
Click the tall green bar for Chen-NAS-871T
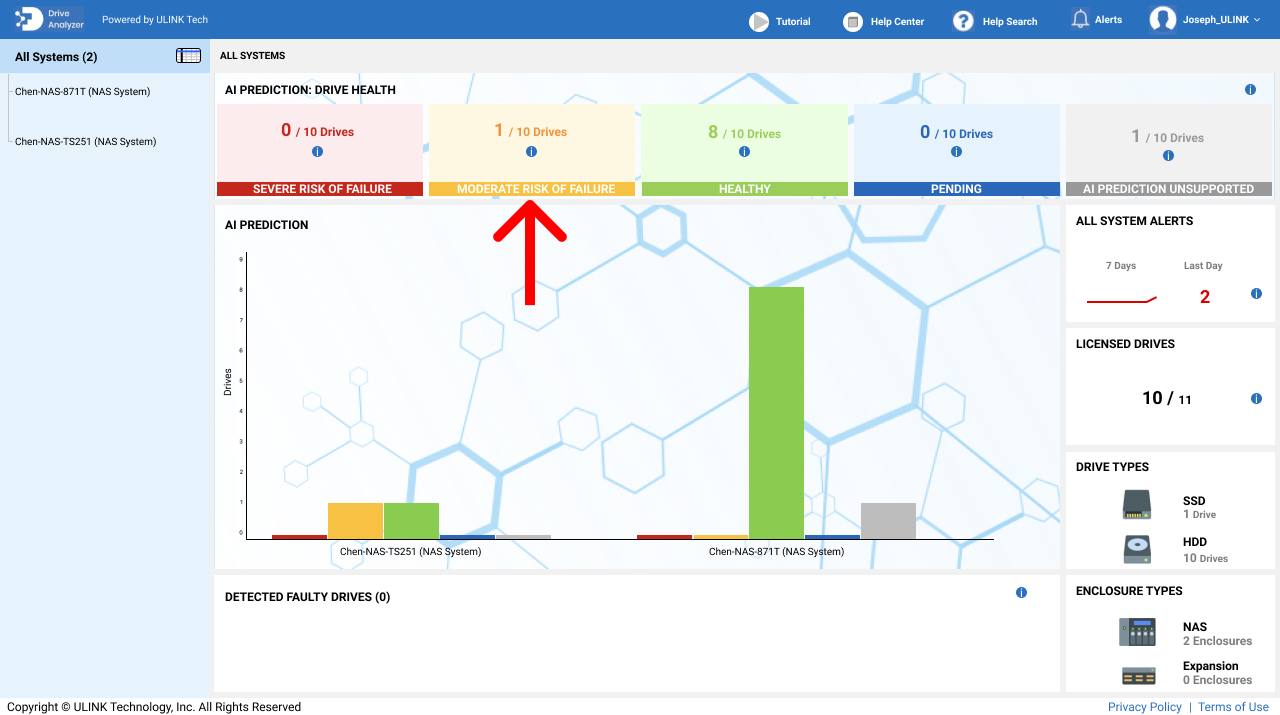[x=776, y=412]
